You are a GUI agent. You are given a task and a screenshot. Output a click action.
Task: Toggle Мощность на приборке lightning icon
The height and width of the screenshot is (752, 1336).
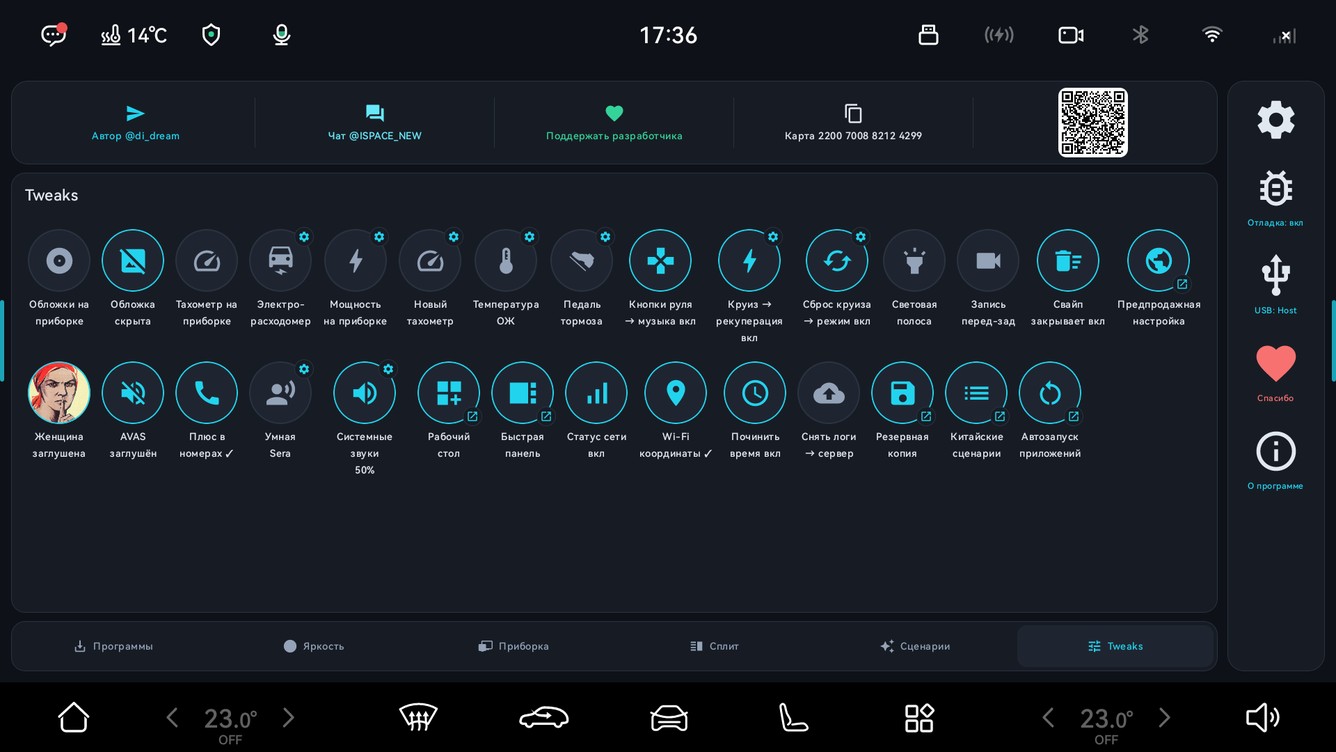355,261
